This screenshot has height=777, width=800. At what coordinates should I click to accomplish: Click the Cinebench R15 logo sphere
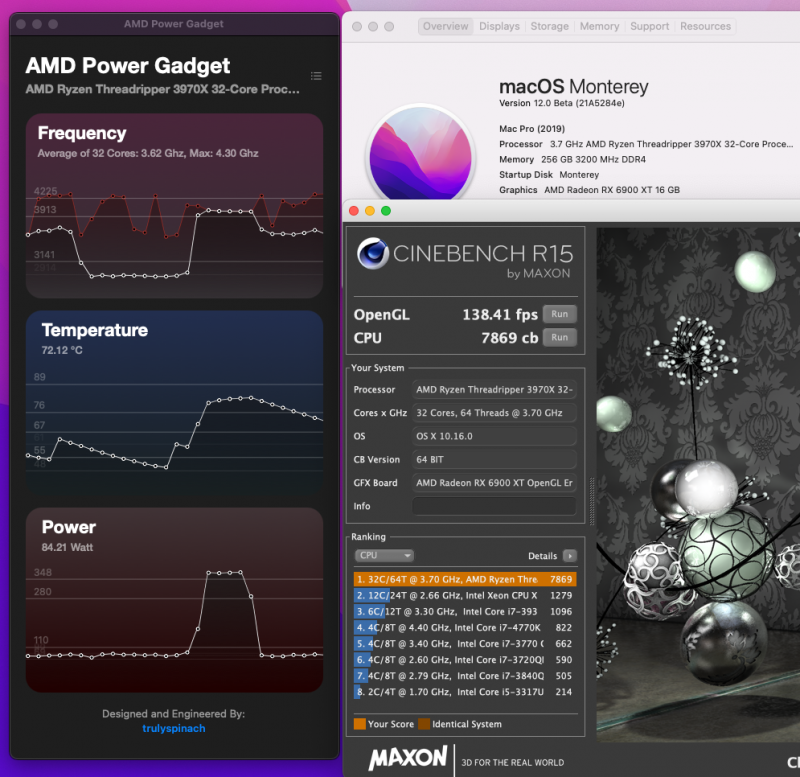(x=372, y=253)
